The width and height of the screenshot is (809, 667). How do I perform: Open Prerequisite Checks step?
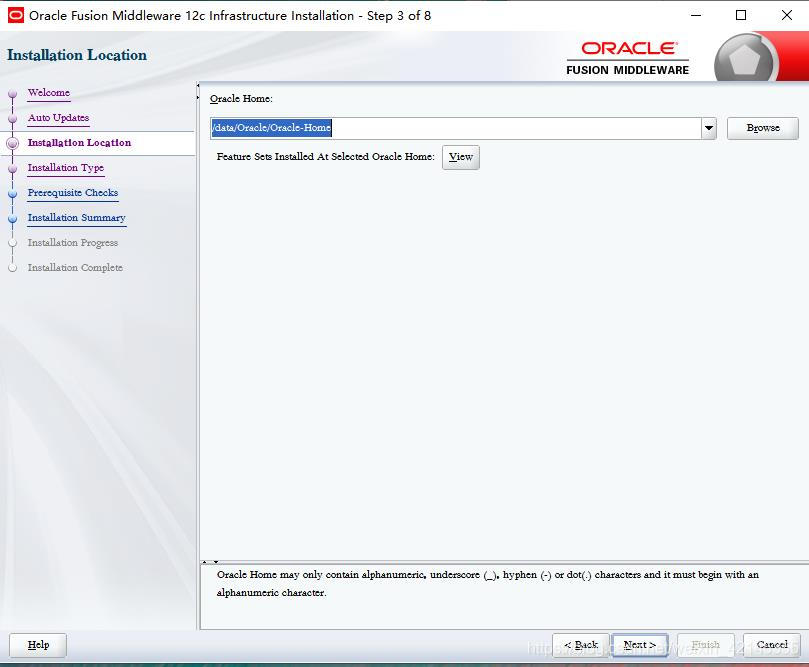click(73, 192)
